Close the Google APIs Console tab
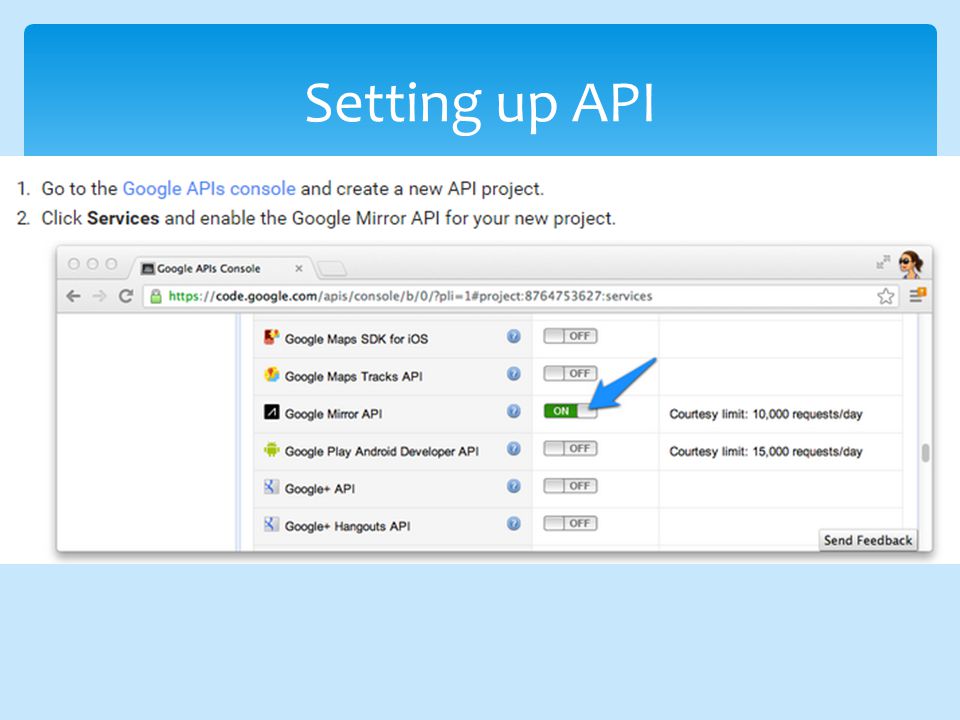This screenshot has height=720, width=960. point(299,269)
